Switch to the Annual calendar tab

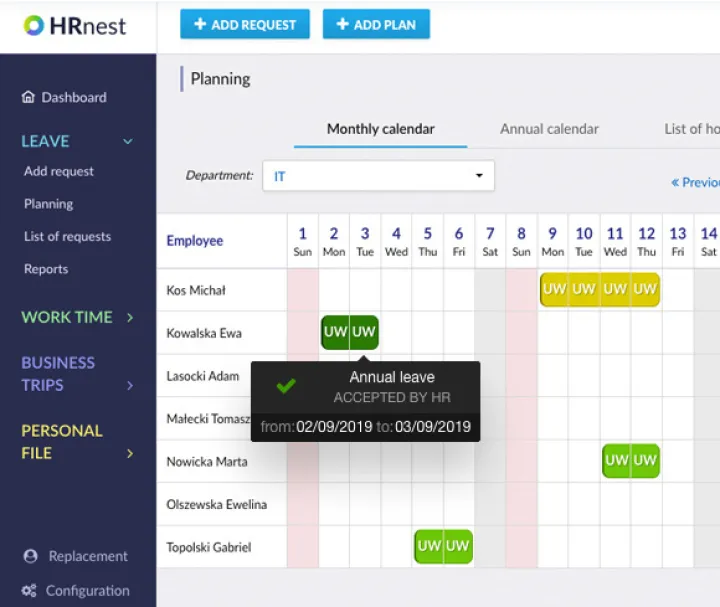pyautogui.click(x=549, y=129)
